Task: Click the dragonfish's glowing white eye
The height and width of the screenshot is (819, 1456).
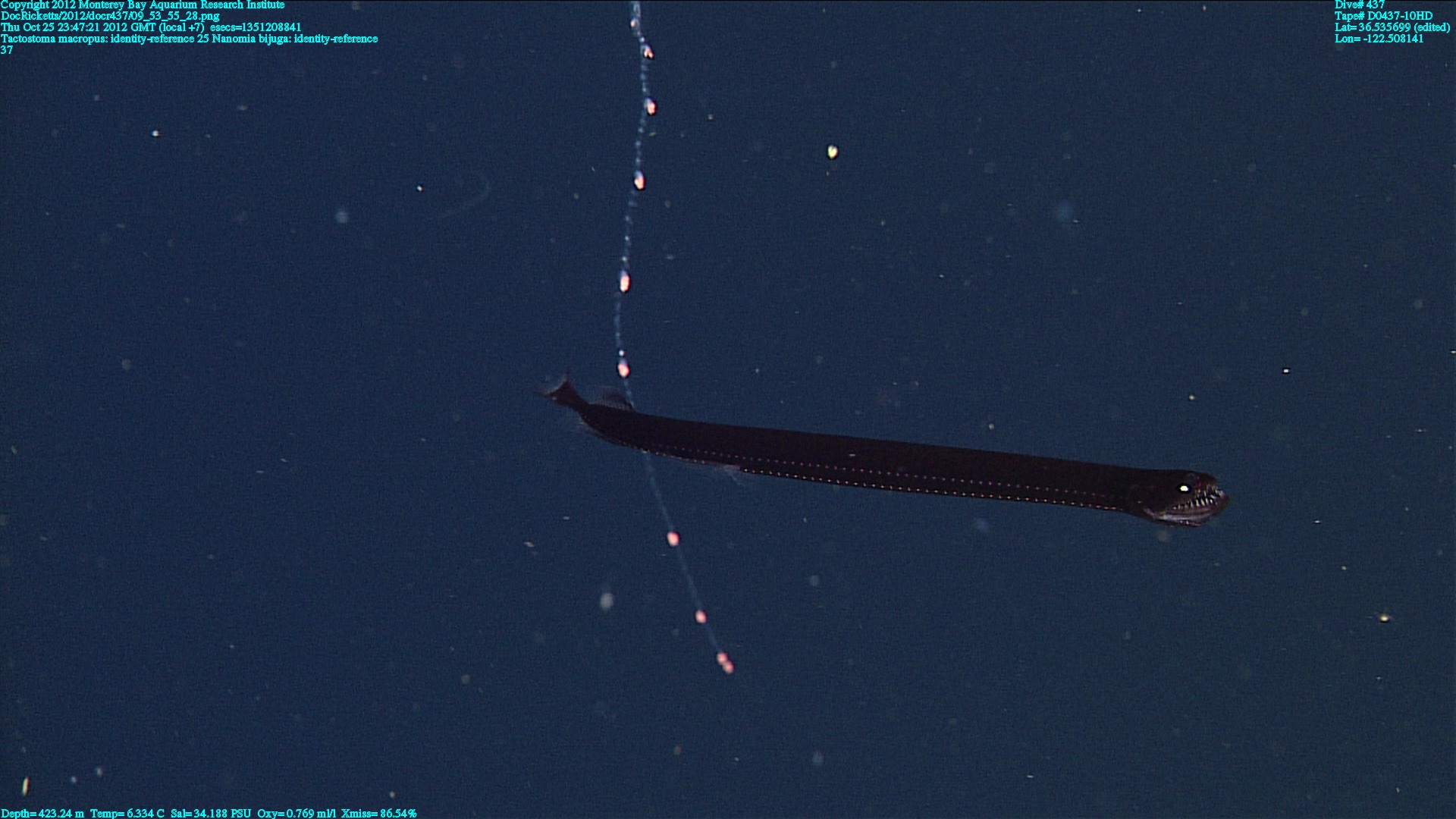Action: 1184,488
